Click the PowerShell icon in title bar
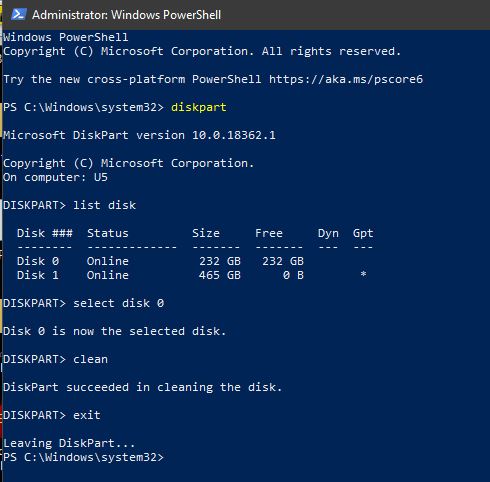The height and width of the screenshot is (482, 490). click(19, 15)
